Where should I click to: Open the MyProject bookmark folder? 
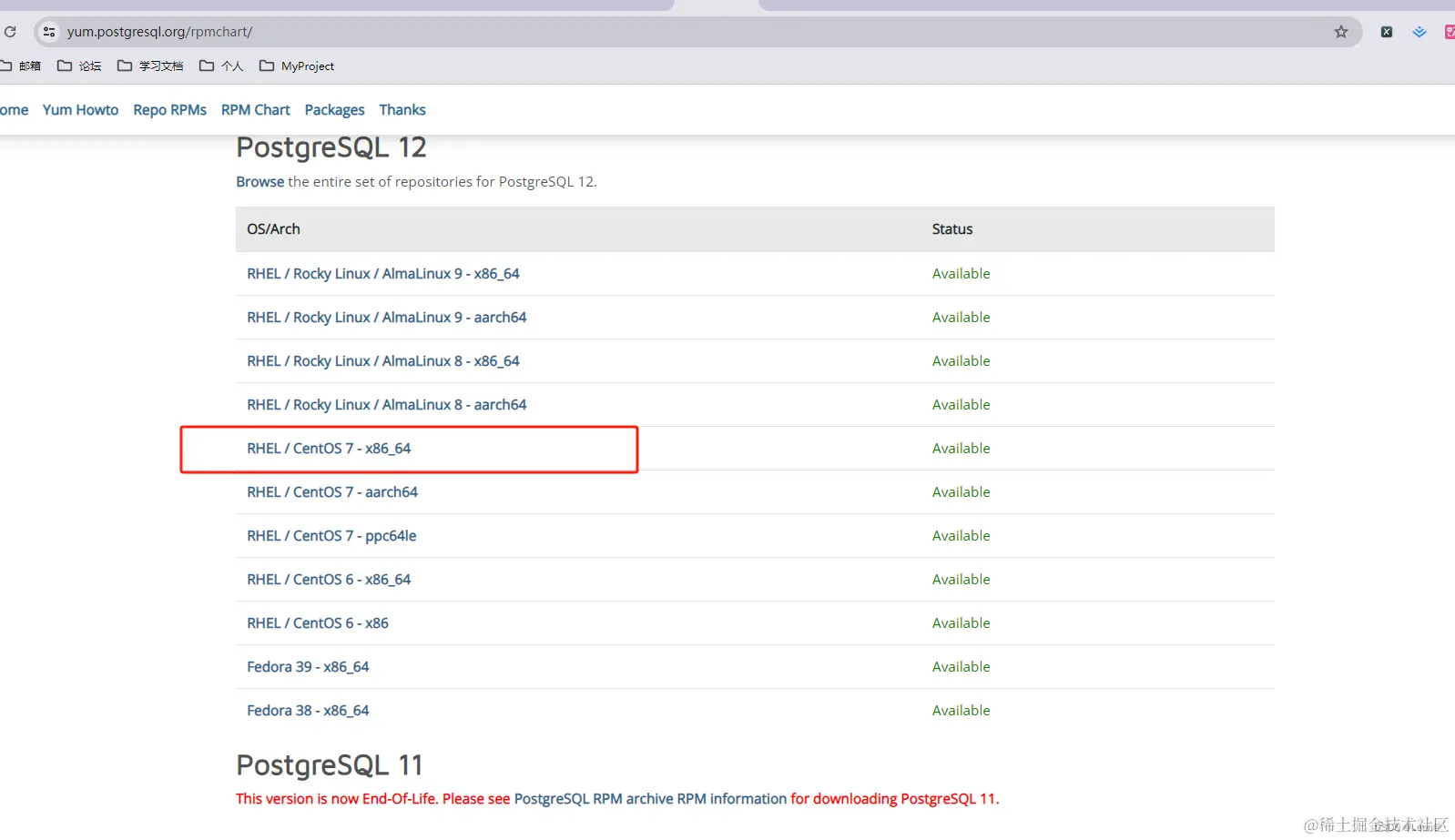pos(297,66)
